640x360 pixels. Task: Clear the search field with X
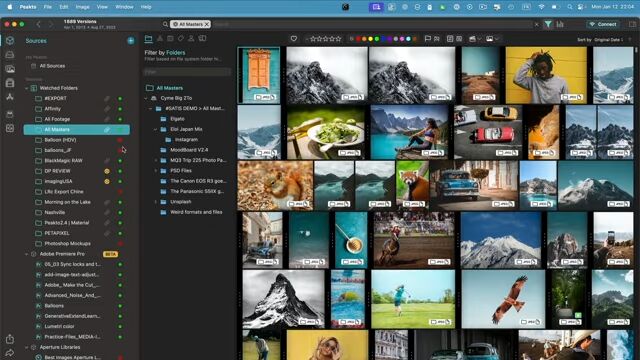[x=536, y=24]
